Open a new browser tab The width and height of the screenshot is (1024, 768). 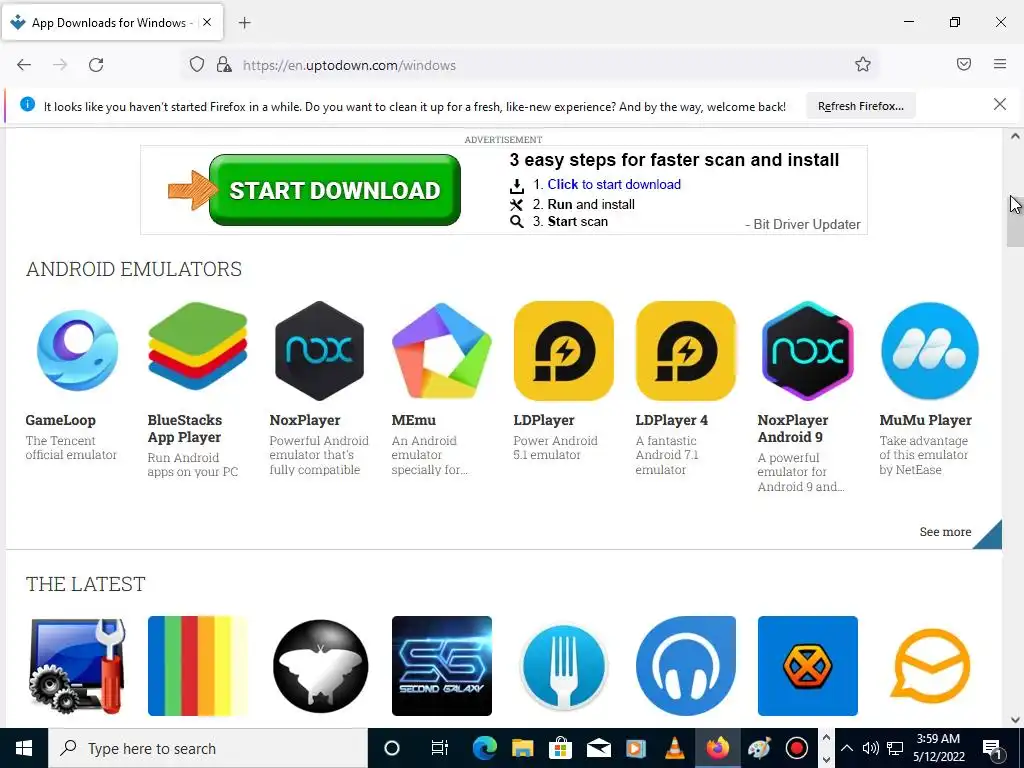tap(244, 23)
